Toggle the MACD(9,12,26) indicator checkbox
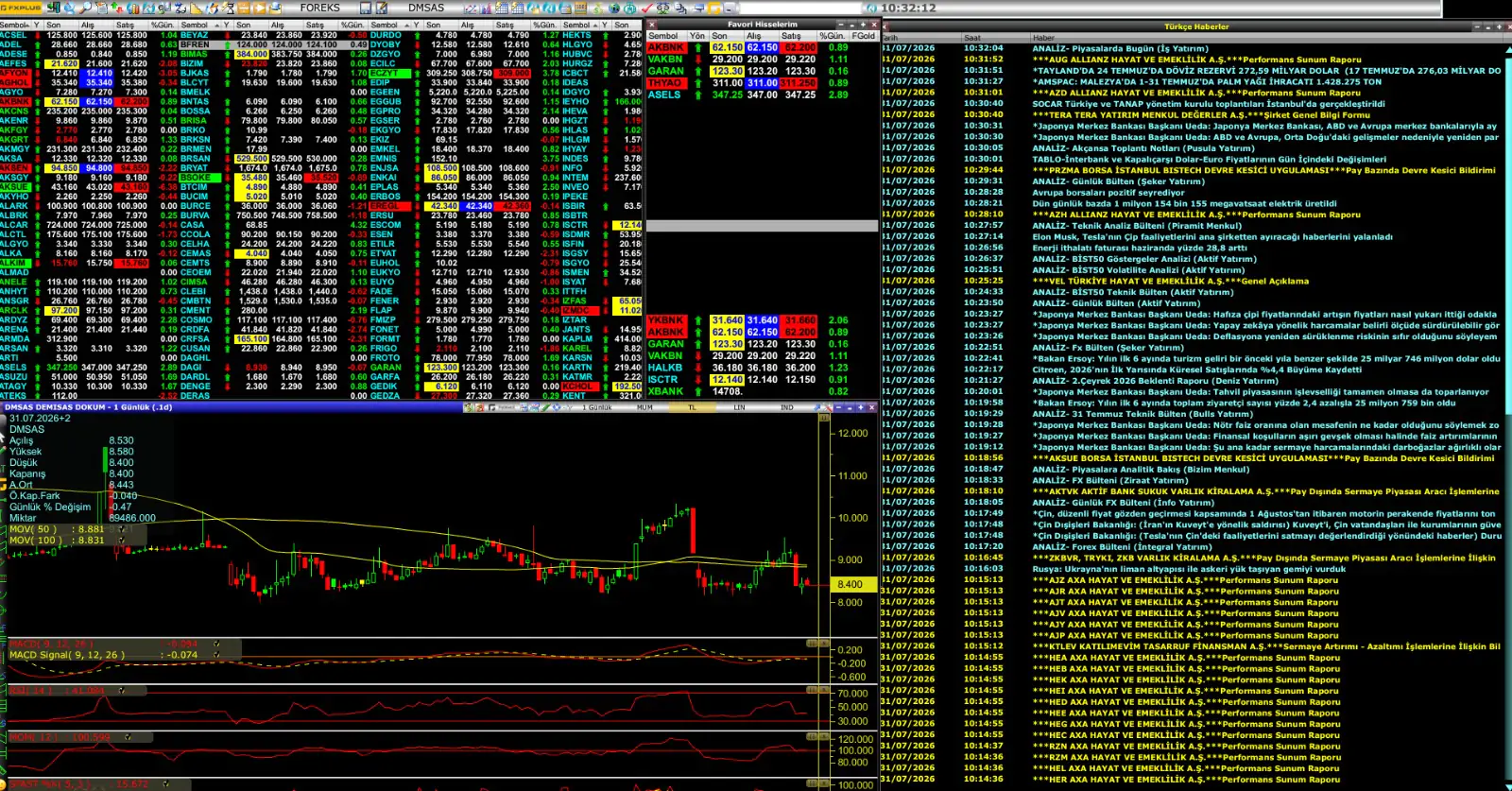Image resolution: width=1512 pixels, height=791 pixels. (216, 644)
